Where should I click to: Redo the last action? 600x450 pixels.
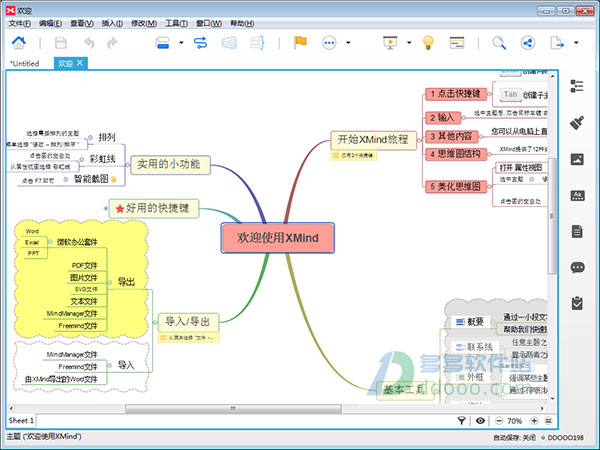pyautogui.click(x=112, y=43)
